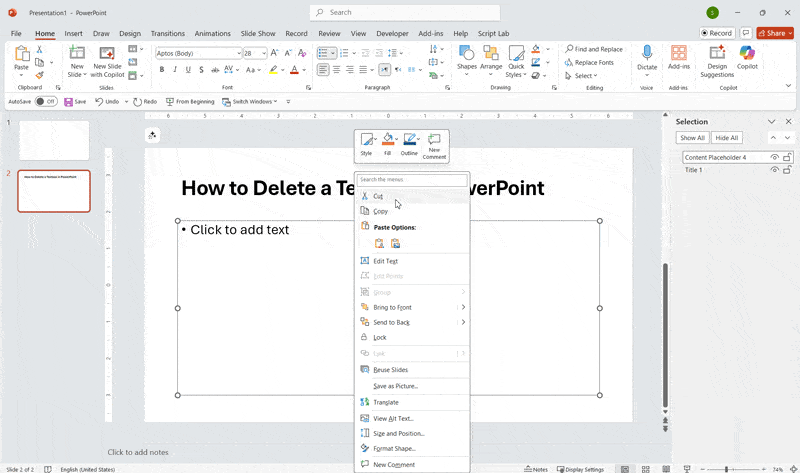Click New Slide with Copilot icon
This screenshot has width=800, height=473.
(107, 54)
